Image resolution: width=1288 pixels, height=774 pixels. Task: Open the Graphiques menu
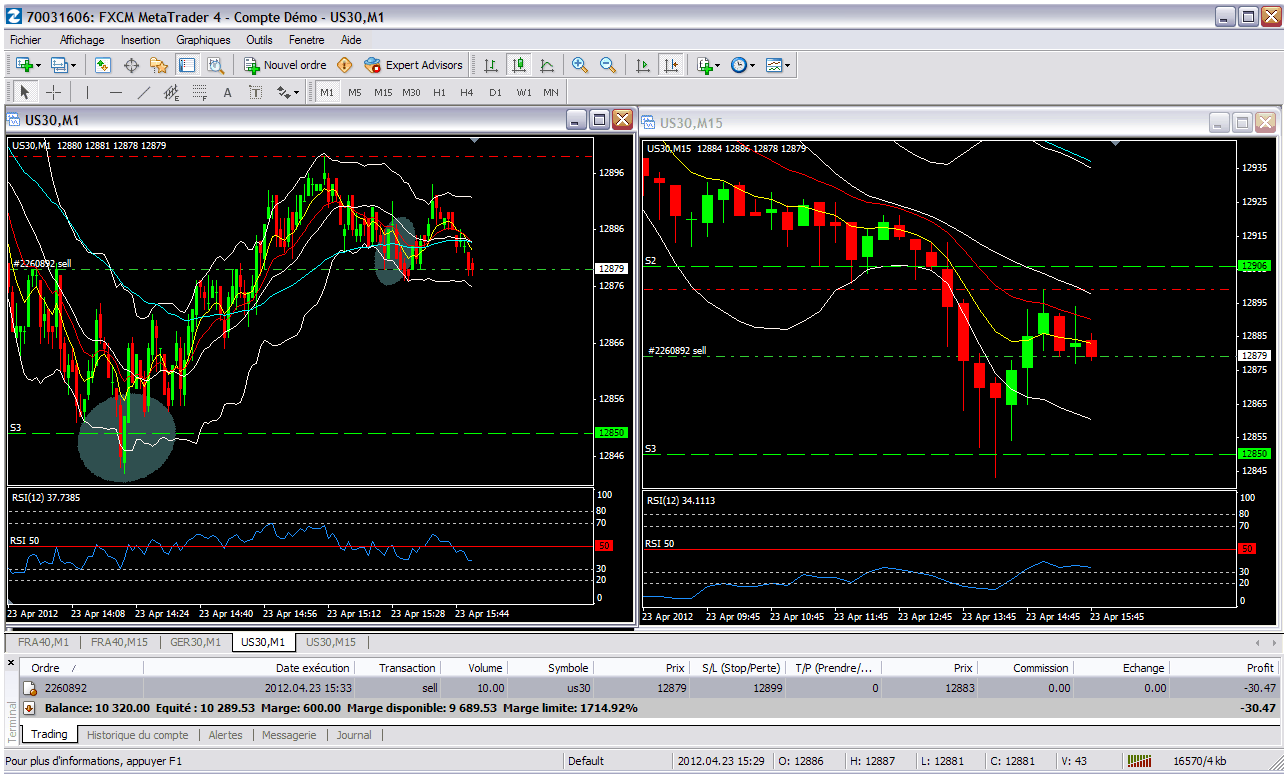[x=203, y=40]
